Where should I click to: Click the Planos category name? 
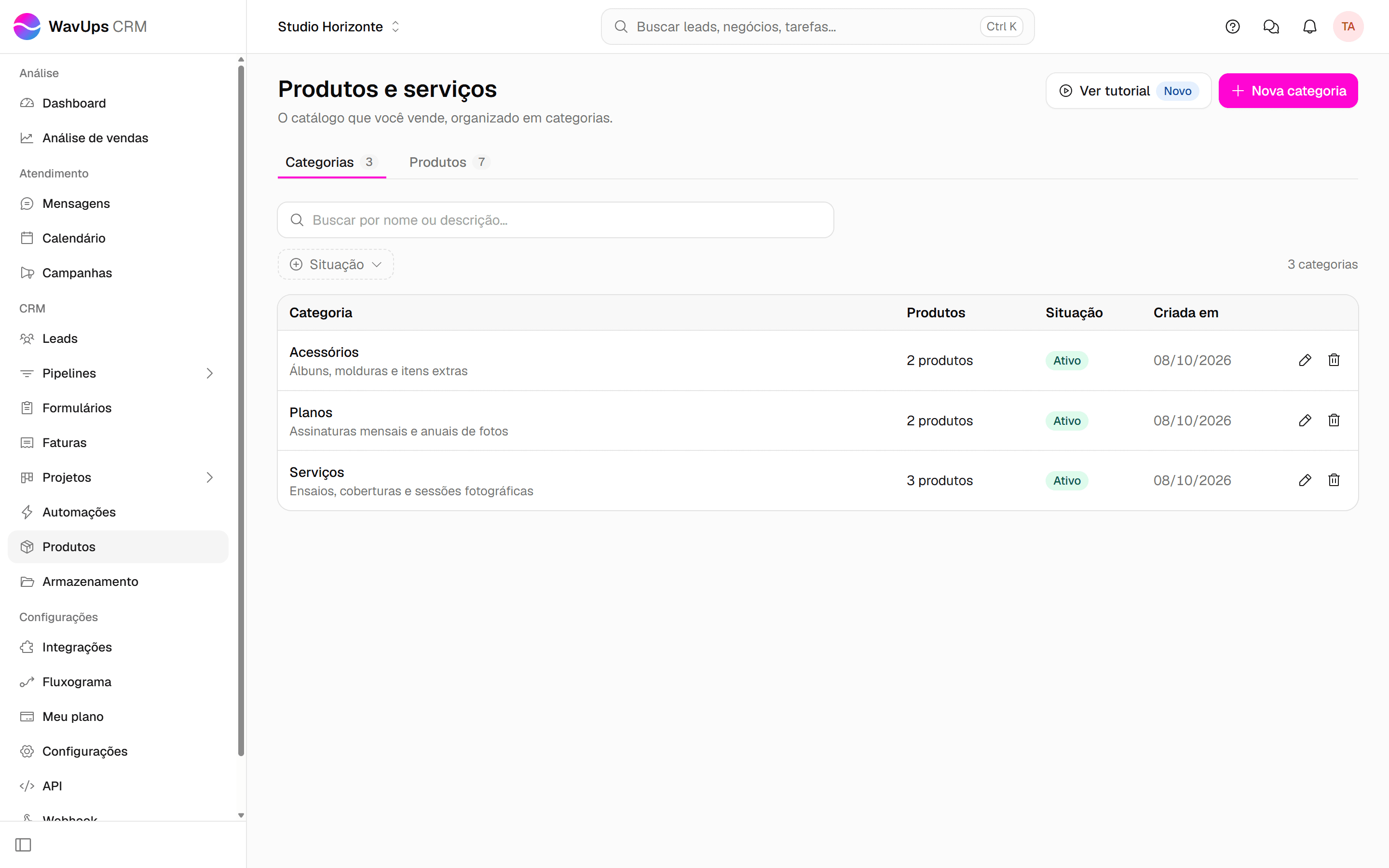point(311,412)
